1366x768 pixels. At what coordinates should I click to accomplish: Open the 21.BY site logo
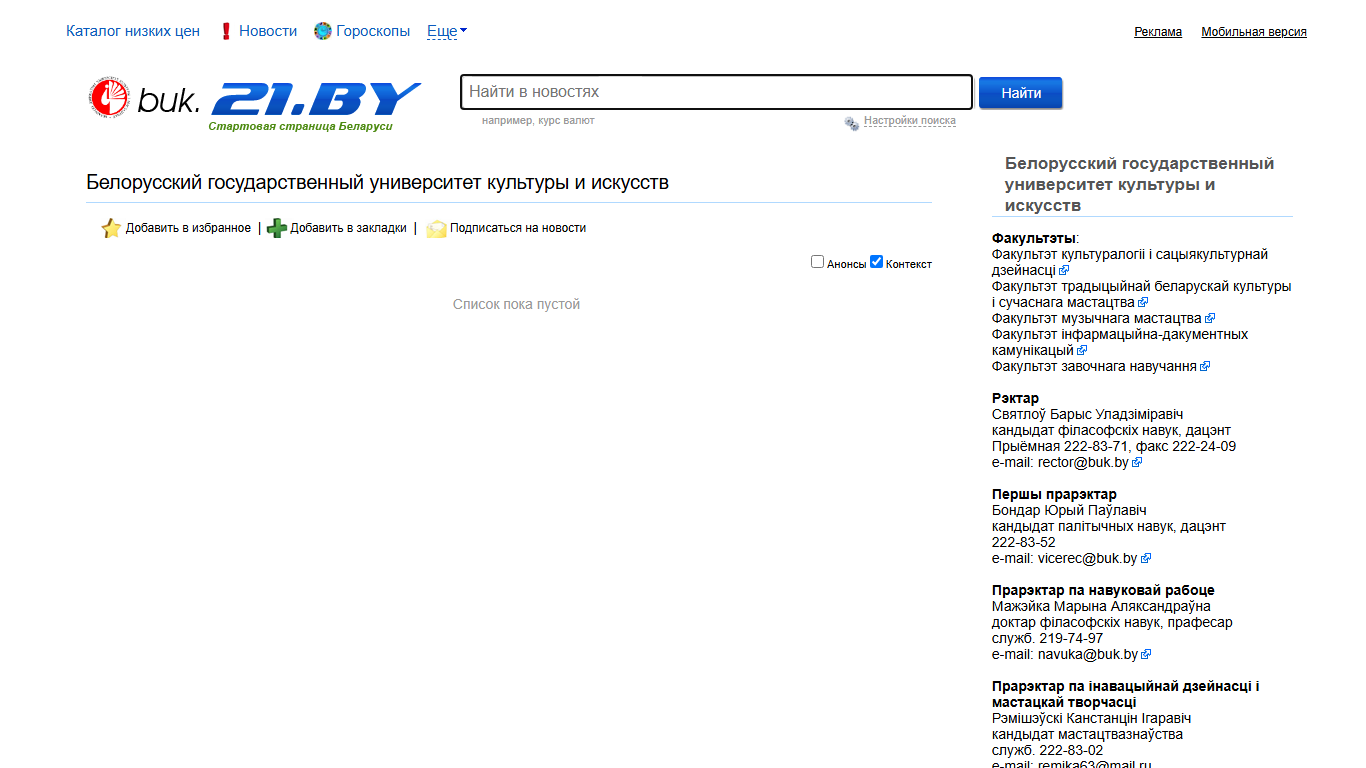317,100
